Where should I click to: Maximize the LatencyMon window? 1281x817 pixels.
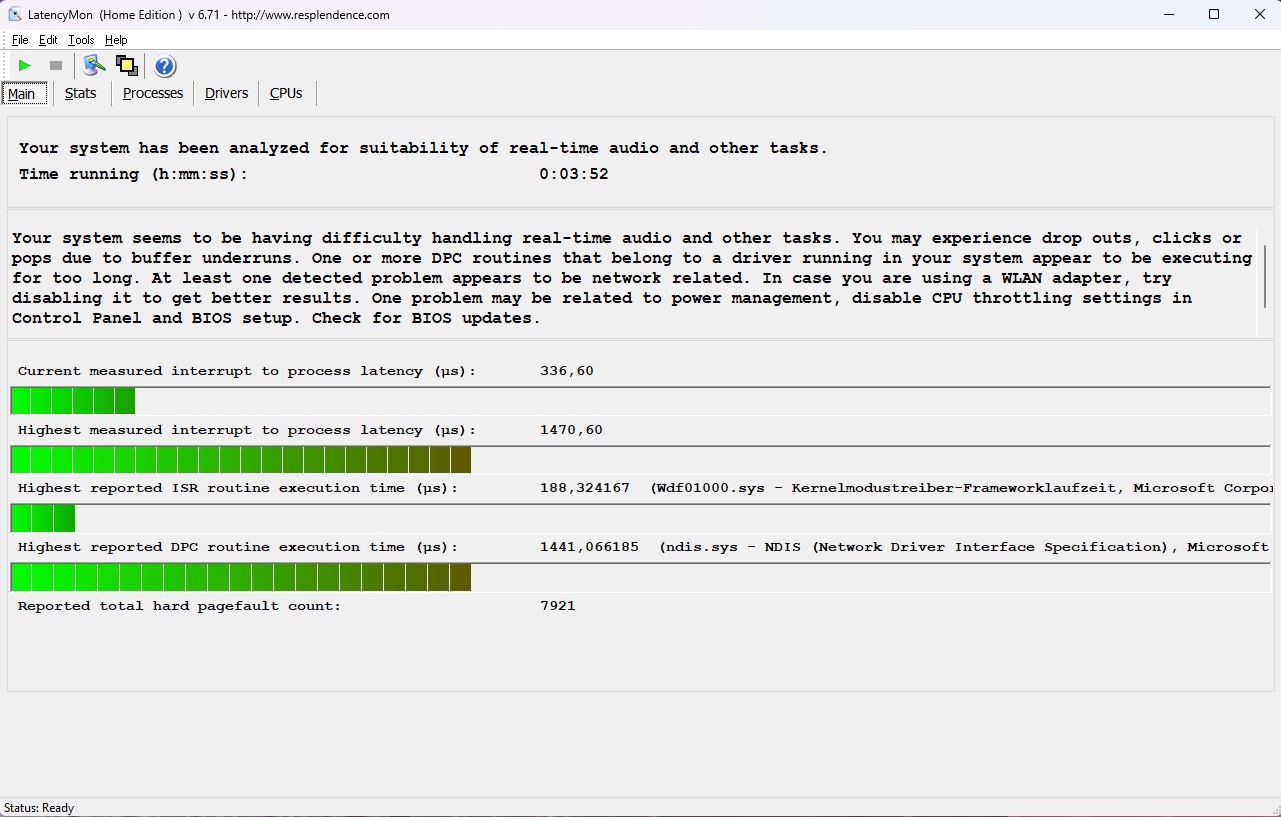tap(1214, 15)
